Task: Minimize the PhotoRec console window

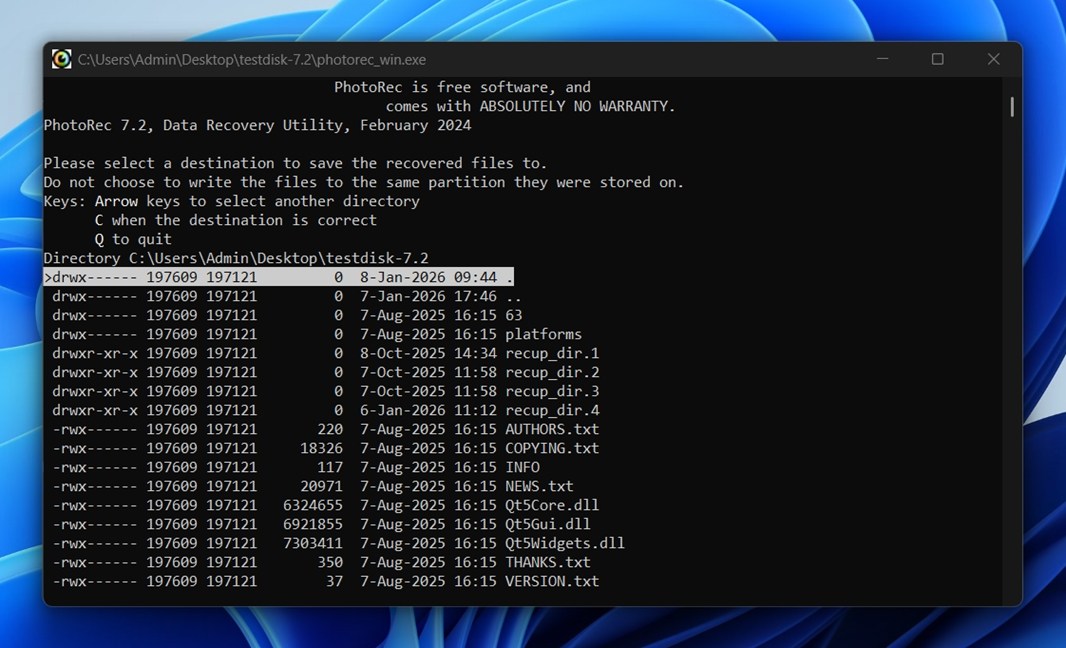Action: [882, 59]
